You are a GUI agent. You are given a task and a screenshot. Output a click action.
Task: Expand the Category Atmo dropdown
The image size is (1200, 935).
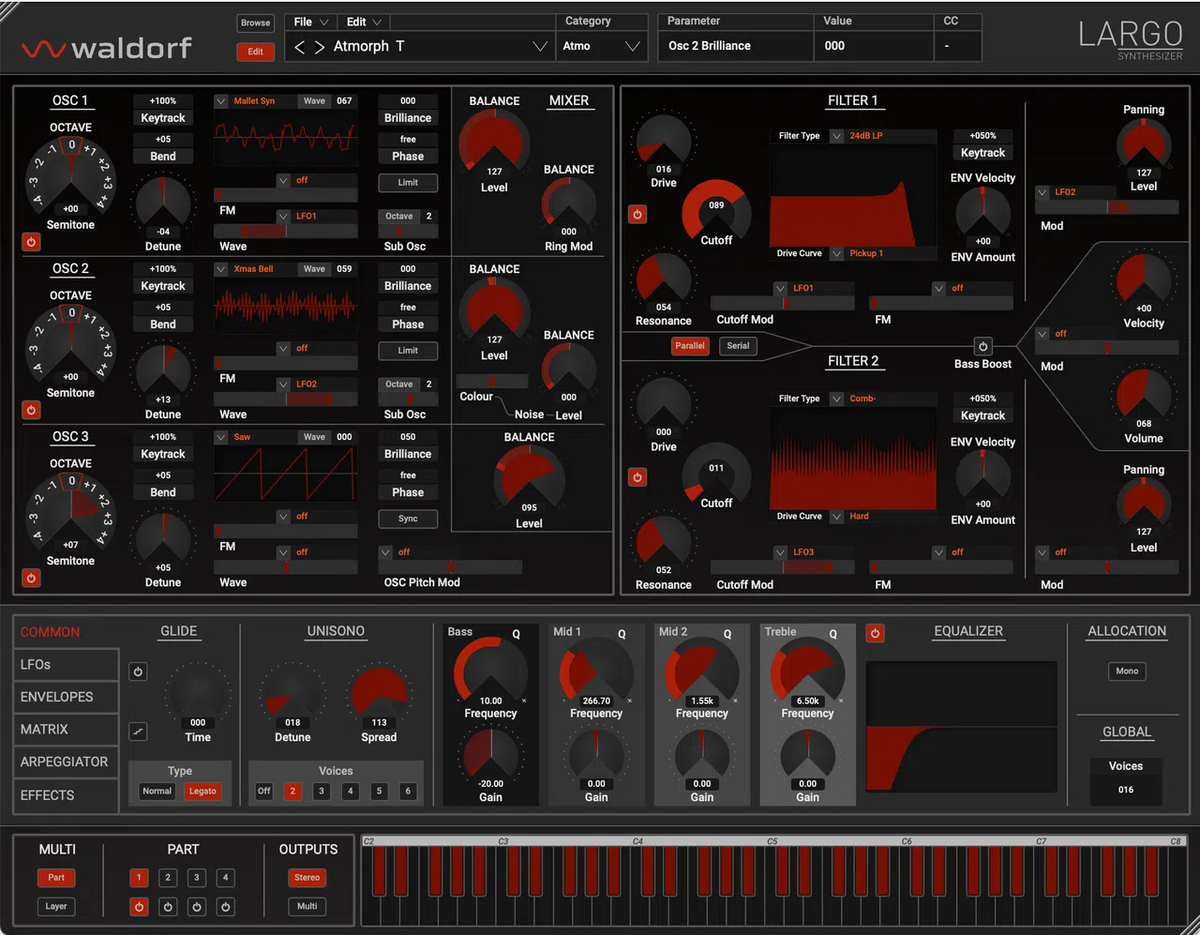pos(631,47)
